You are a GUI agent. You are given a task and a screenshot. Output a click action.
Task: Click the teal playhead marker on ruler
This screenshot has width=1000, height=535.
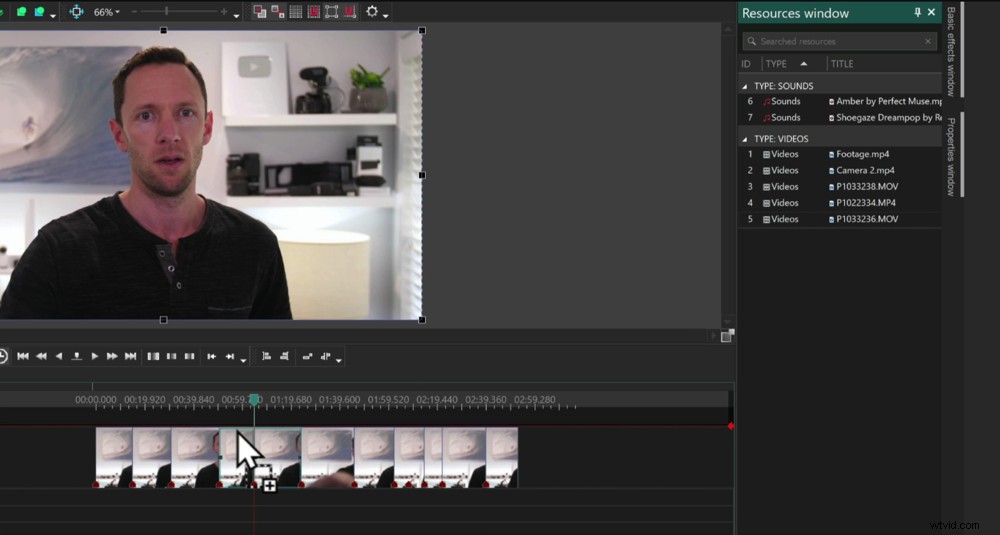click(254, 400)
